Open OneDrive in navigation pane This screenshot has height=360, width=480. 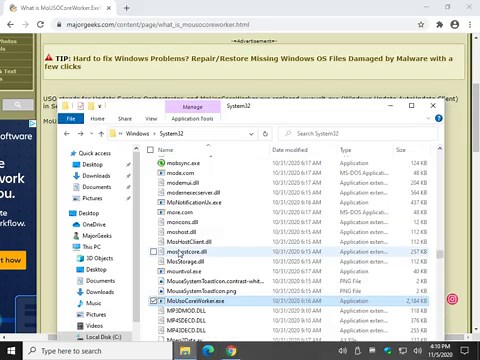[94, 224]
